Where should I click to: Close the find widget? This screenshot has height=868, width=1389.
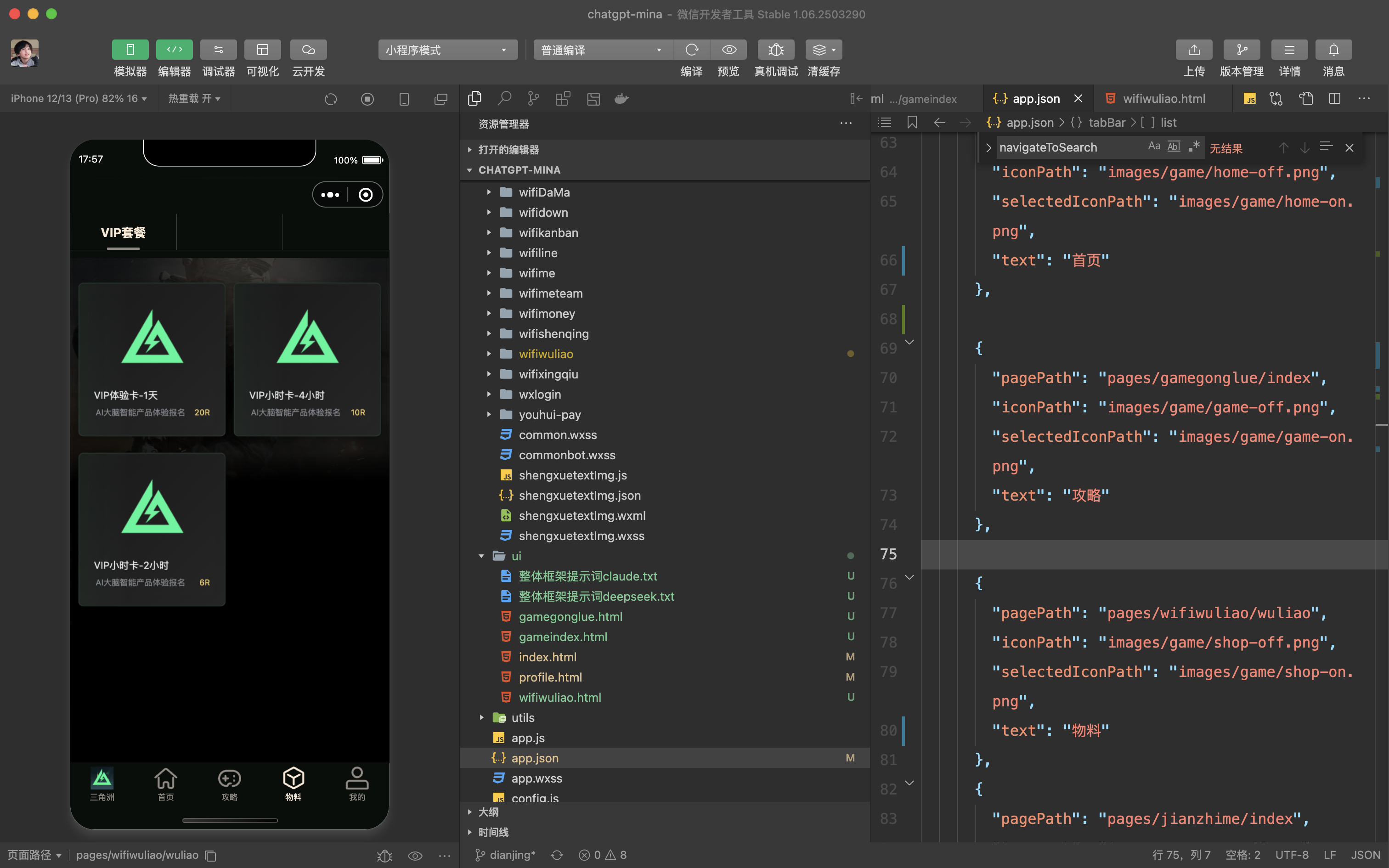(x=1349, y=147)
